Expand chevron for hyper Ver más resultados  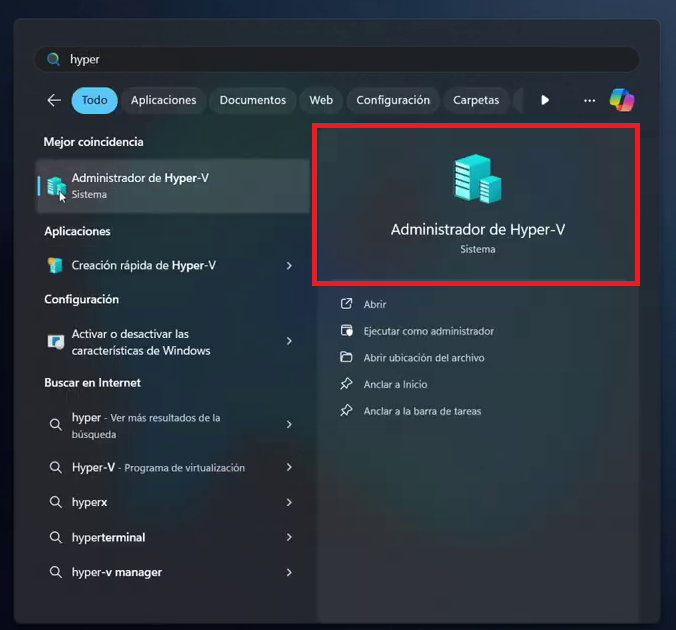289,425
